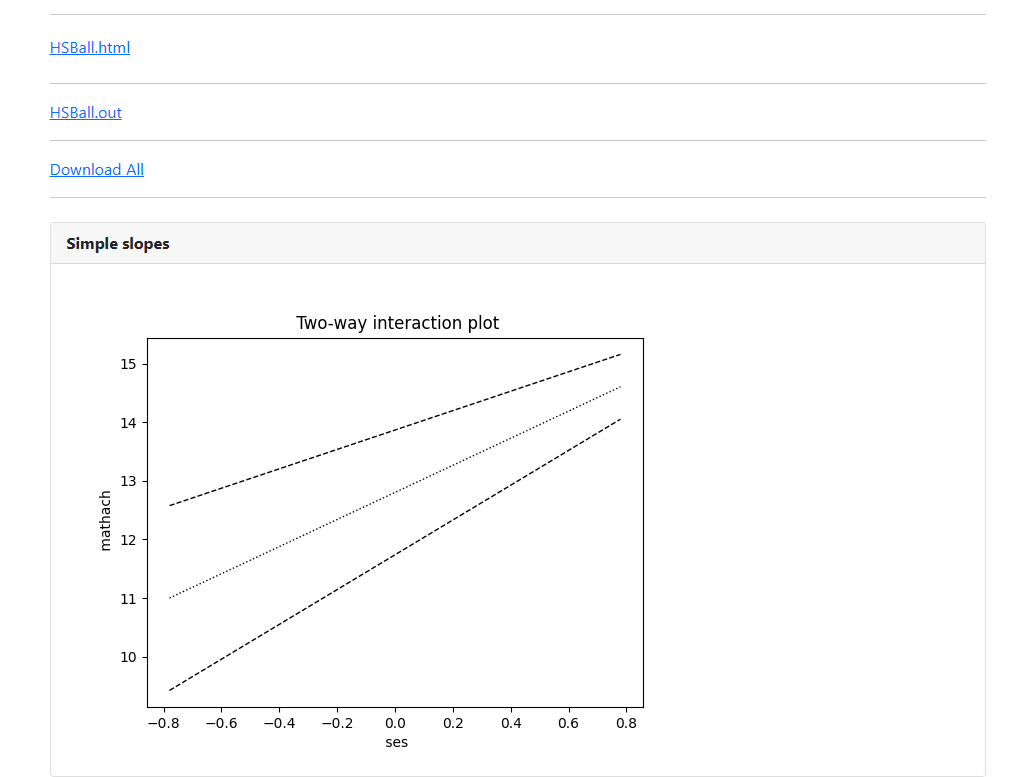Click the x-axis tick label 0.0
Viewport: 1033px width, 777px height.
point(396,722)
